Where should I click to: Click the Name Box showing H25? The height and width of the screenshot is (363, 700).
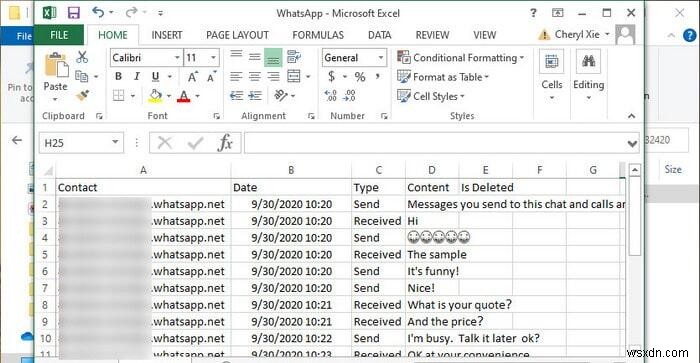[x=81, y=143]
